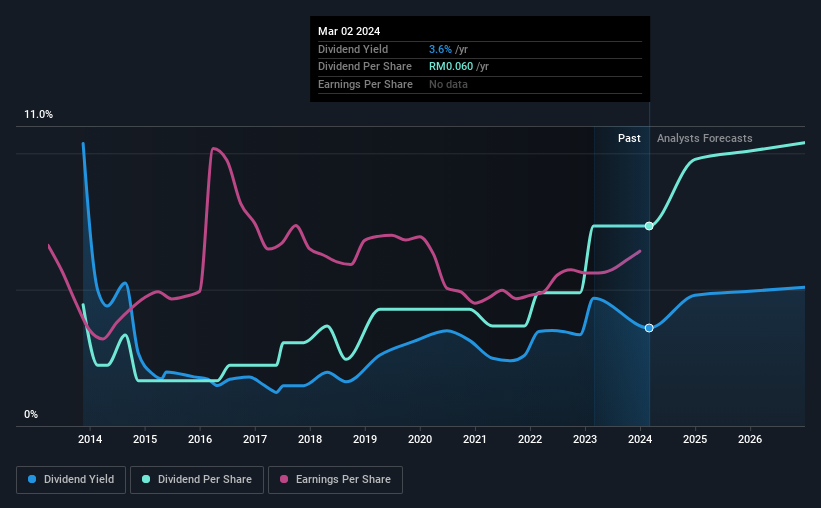Image resolution: width=821 pixels, height=508 pixels.
Task: Click the pink Earnings Per Share legend dot
Action: (x=284, y=479)
